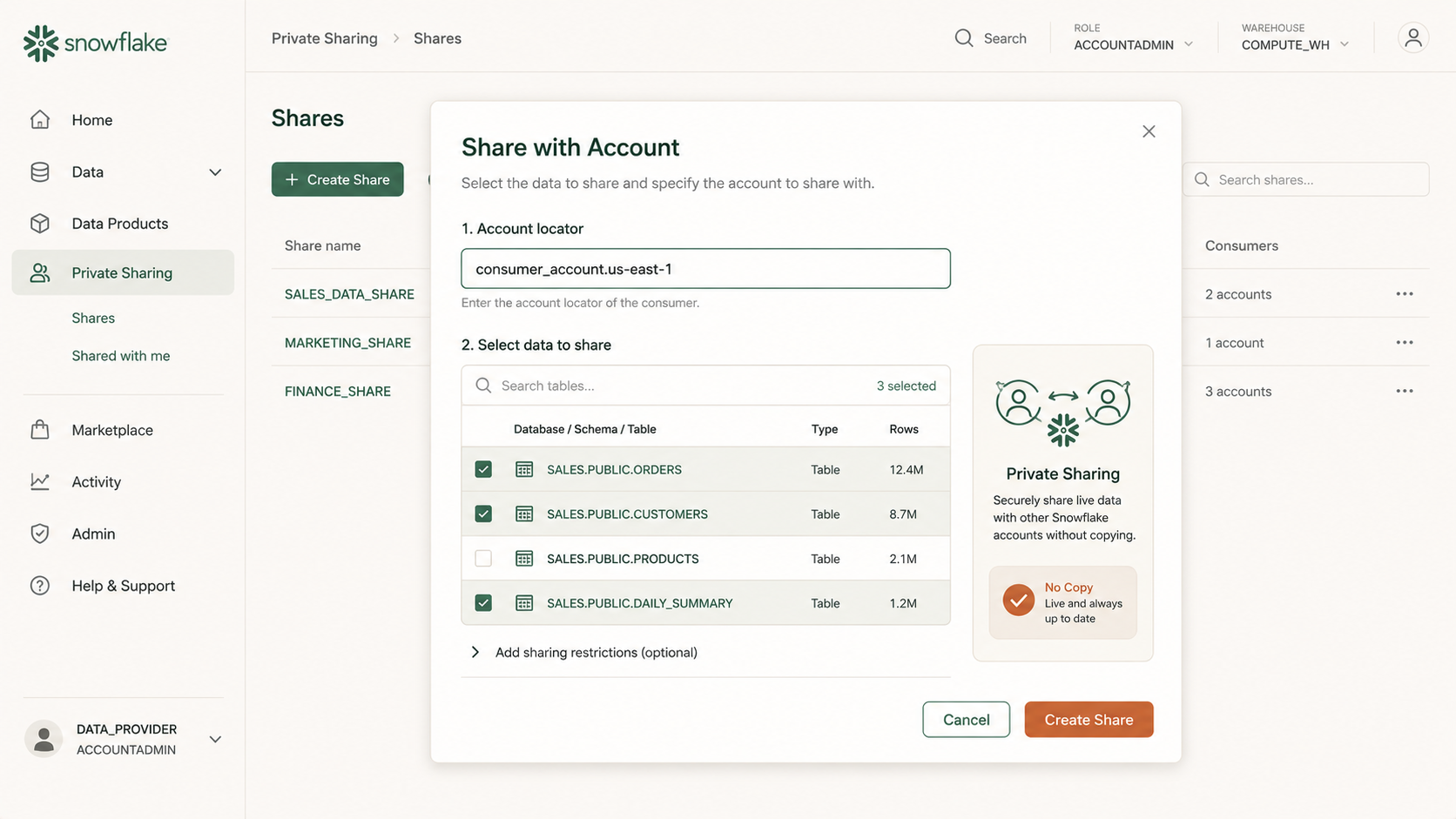This screenshot has width=1456, height=819.
Task: Uncheck the SALES.PUBLIC.CUSTOMERS checkbox
Action: point(483,514)
